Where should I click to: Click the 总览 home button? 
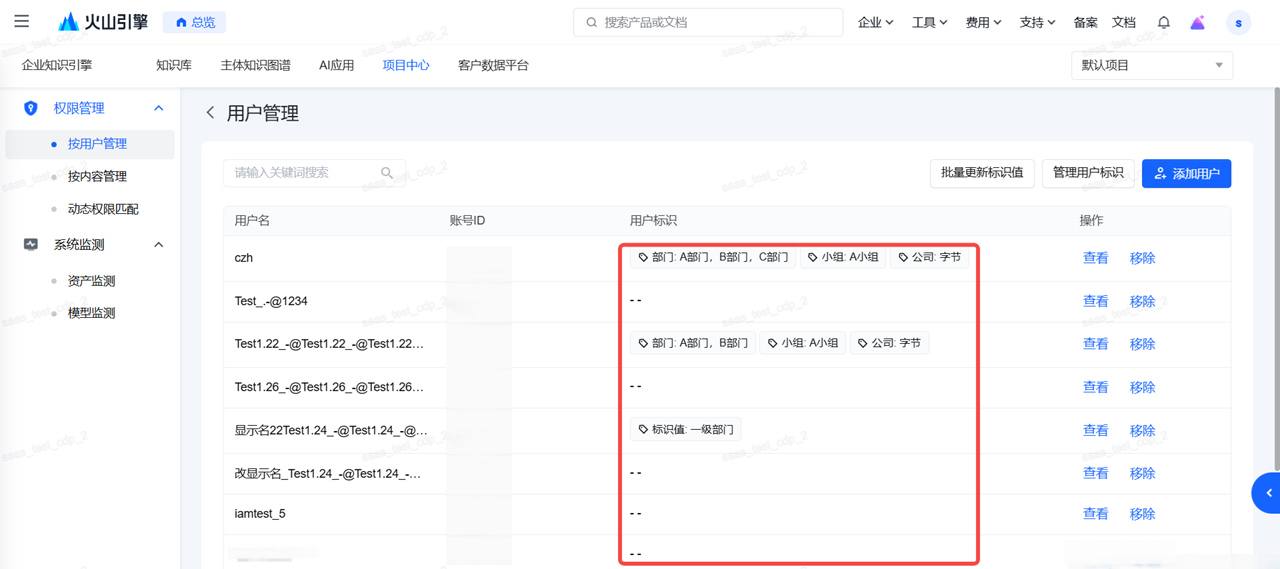(195, 22)
